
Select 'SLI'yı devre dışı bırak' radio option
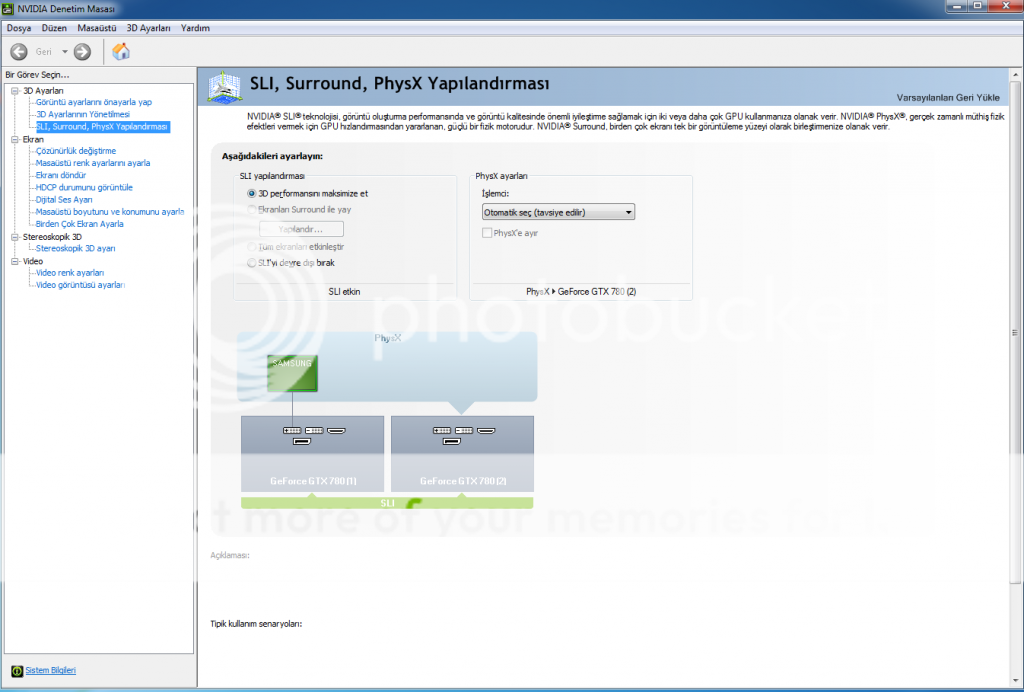[x=252, y=263]
